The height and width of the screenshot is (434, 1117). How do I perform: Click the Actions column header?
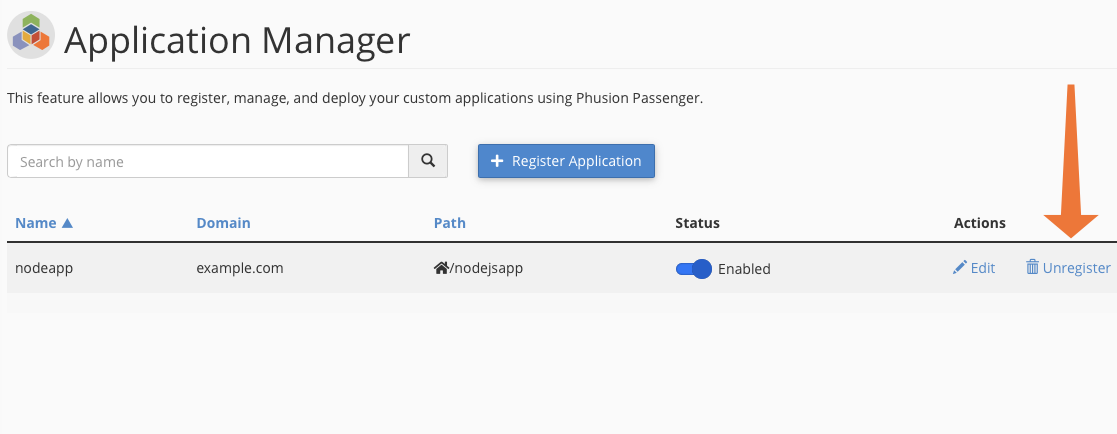pos(979,223)
